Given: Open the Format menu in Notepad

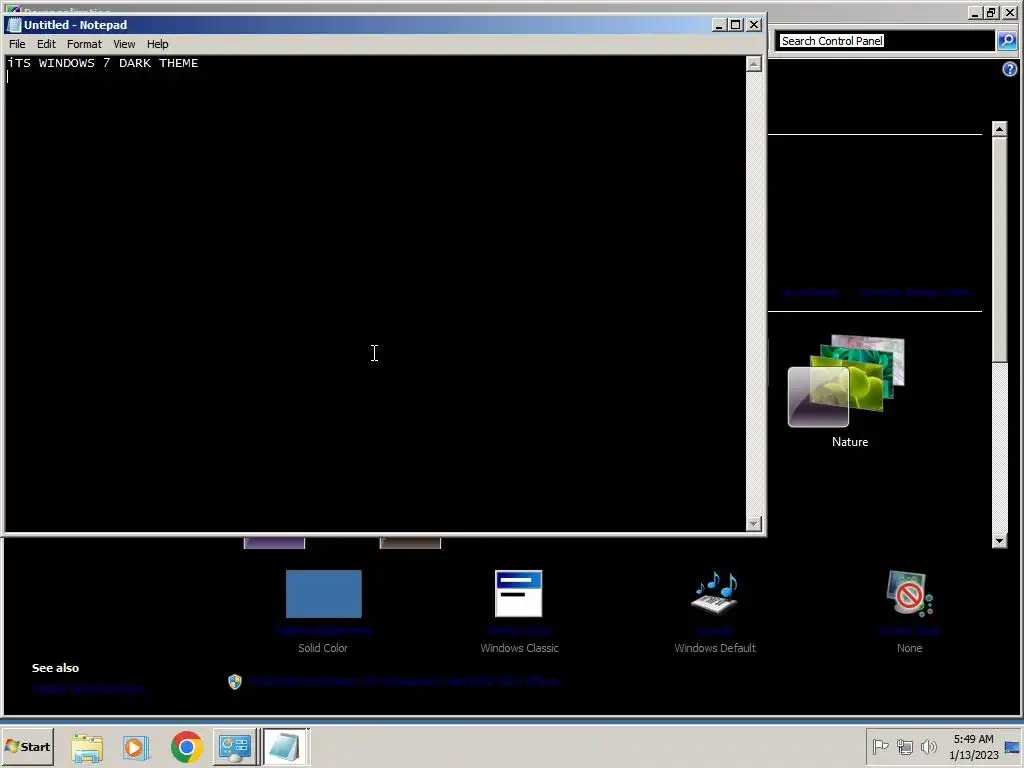Looking at the screenshot, I should pyautogui.click(x=84, y=44).
